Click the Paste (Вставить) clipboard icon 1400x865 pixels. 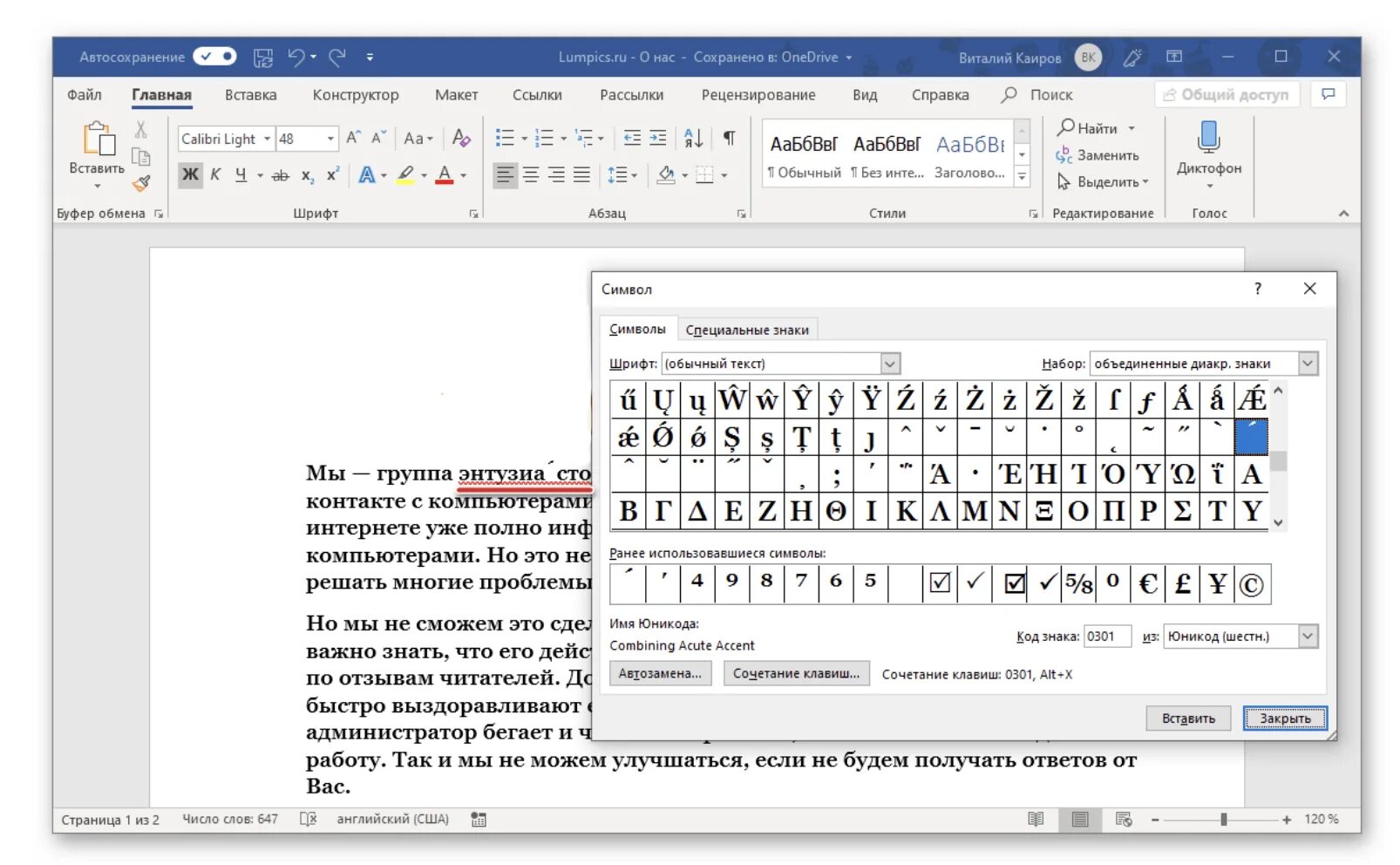point(98,139)
